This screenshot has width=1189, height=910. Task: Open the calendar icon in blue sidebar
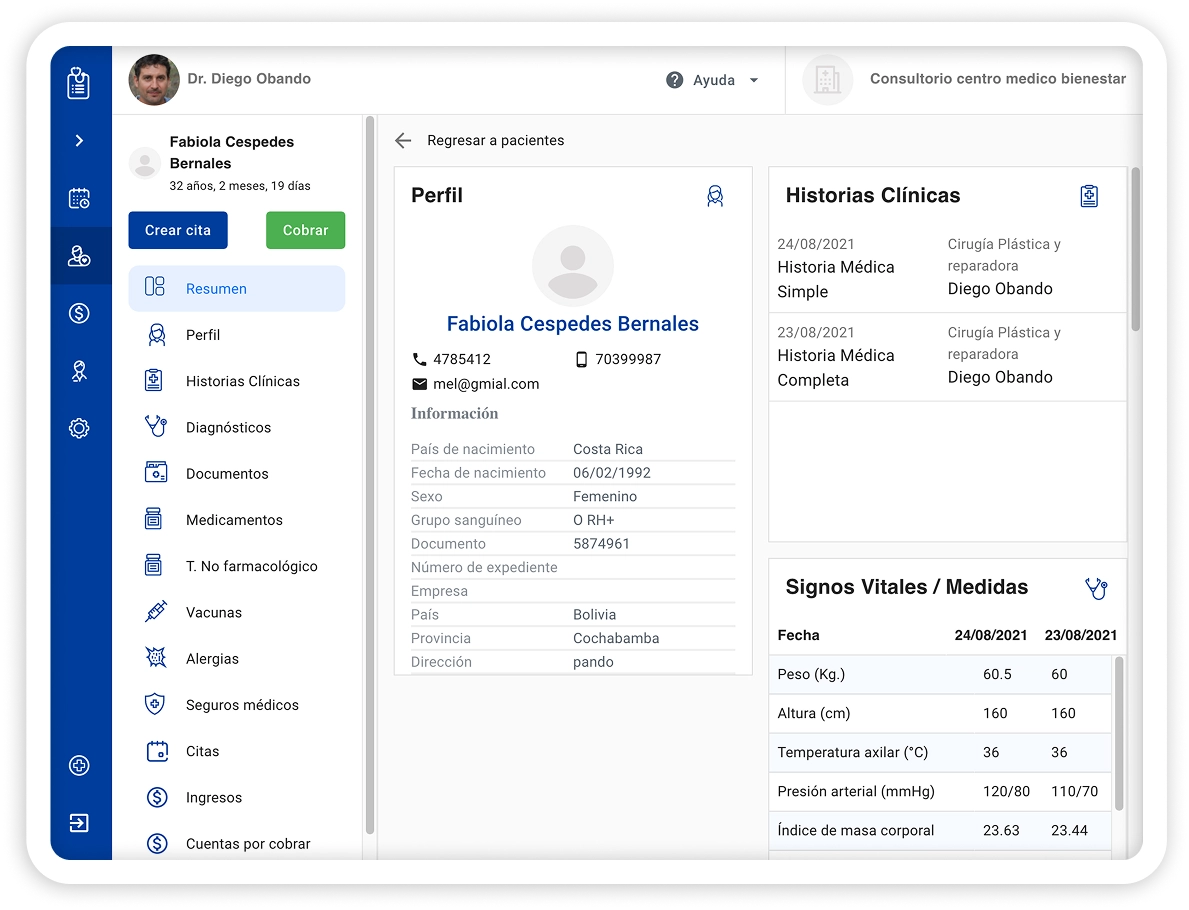click(x=79, y=198)
